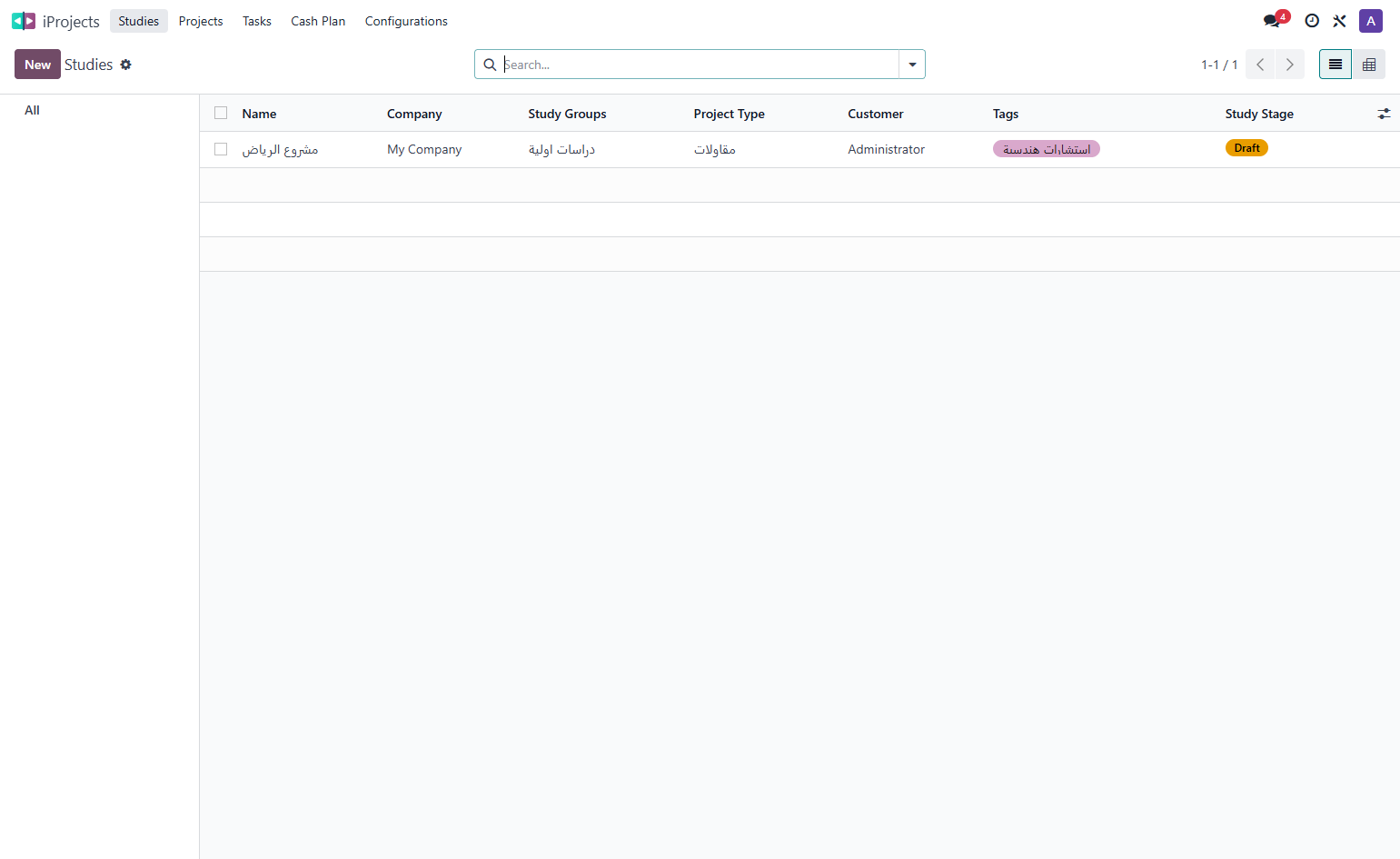Open the conversations message icon
Image resolution: width=1400 pixels, height=859 pixels.
1272,21
